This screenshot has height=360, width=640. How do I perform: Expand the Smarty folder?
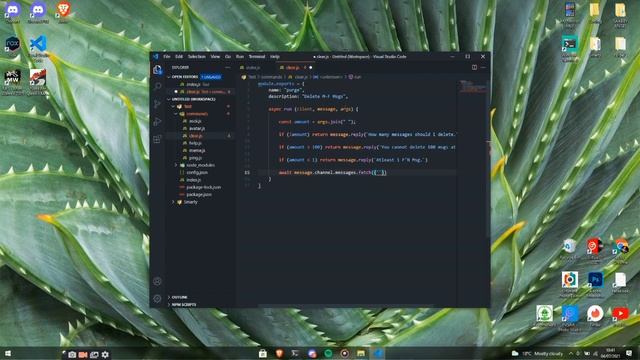pos(191,202)
